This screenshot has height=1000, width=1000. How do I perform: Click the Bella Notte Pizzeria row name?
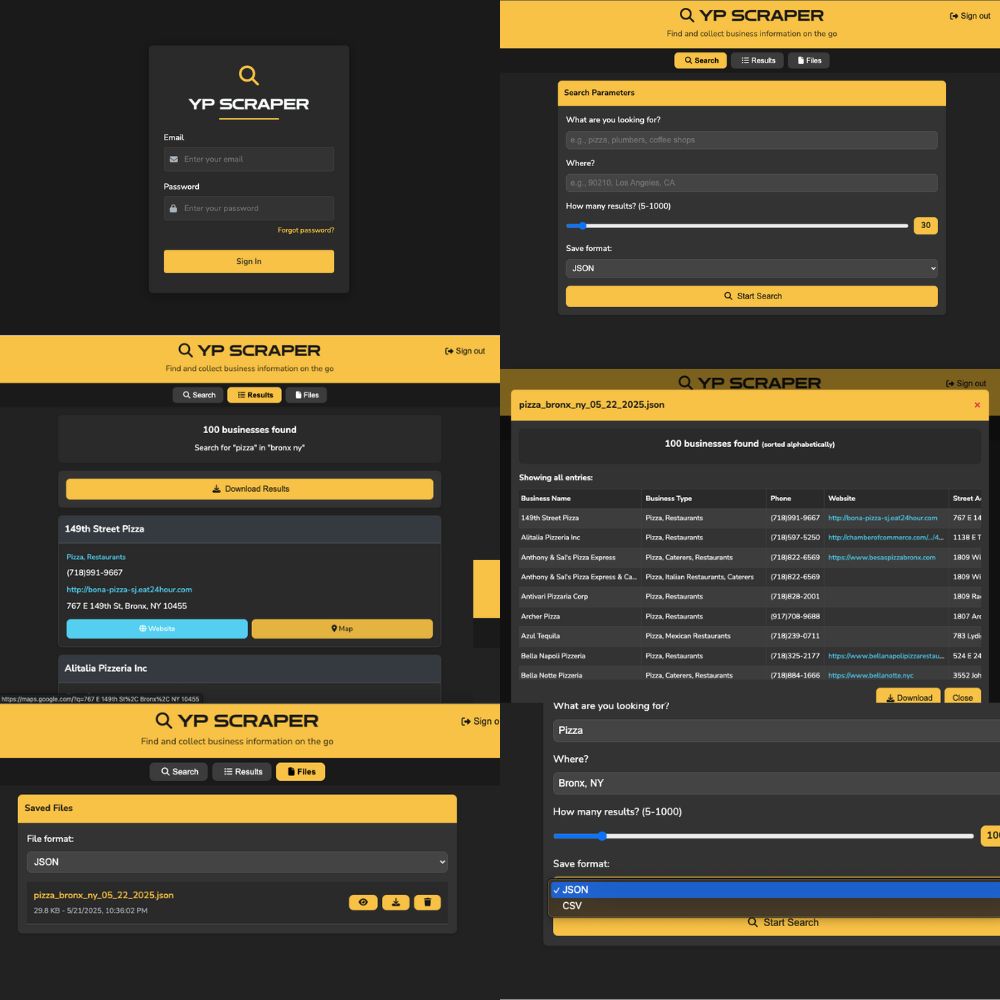(x=551, y=675)
